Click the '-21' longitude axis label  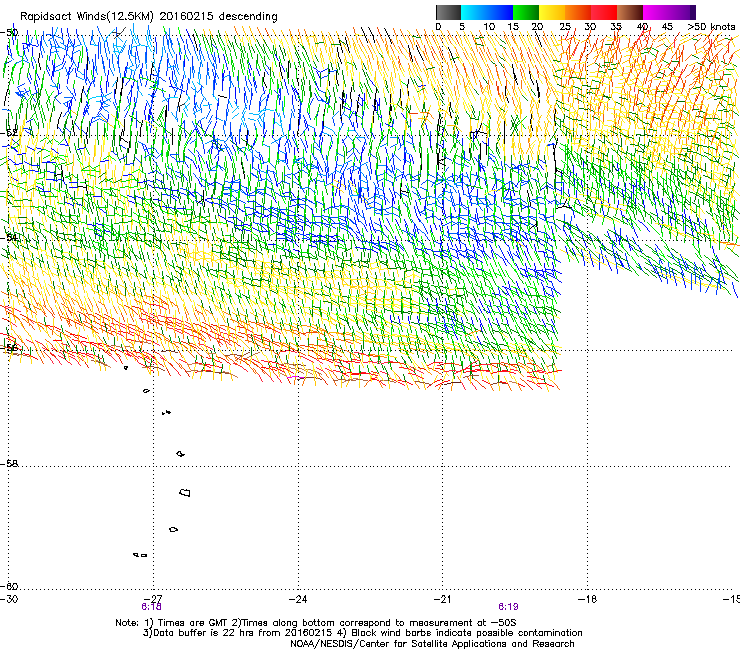[x=442, y=599]
